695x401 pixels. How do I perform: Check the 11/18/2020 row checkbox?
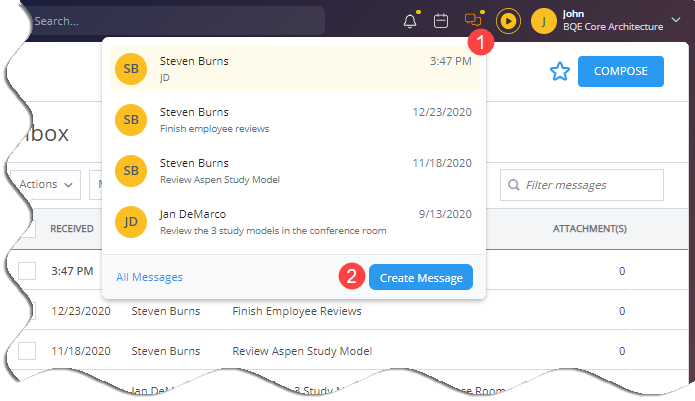point(27,351)
